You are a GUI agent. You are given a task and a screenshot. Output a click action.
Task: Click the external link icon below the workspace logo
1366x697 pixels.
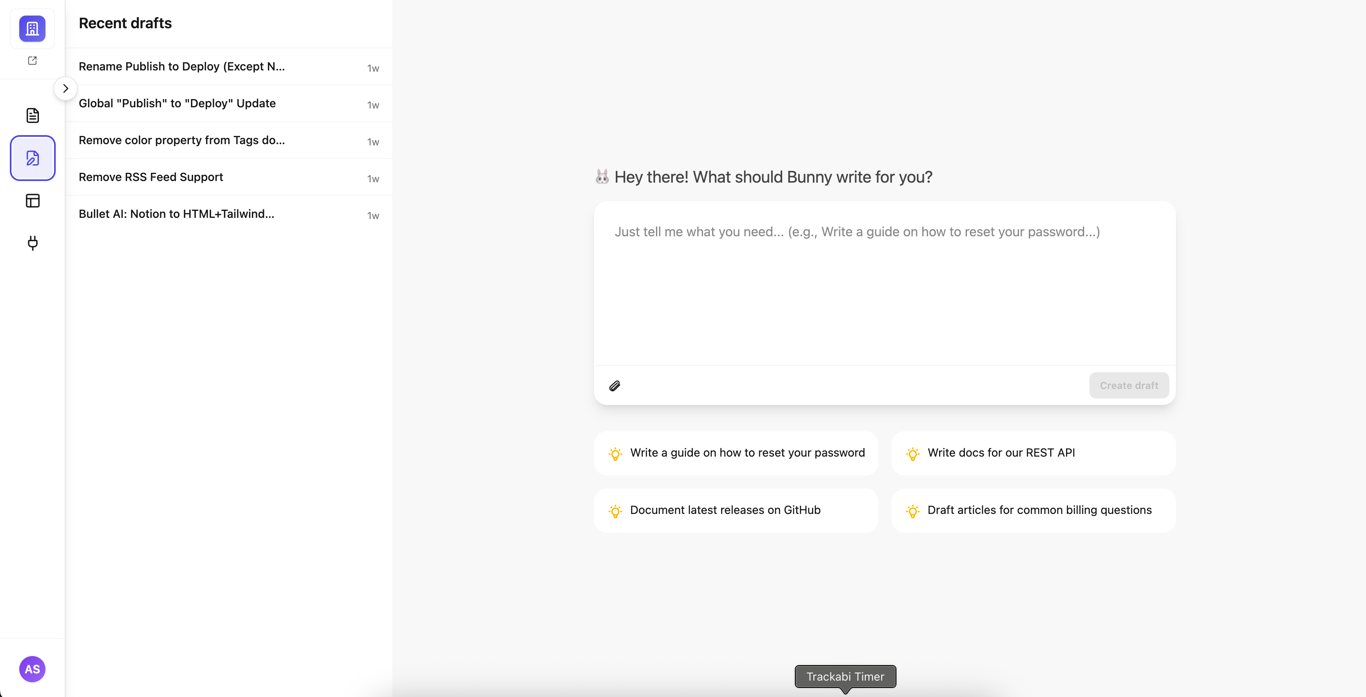pos(31,60)
